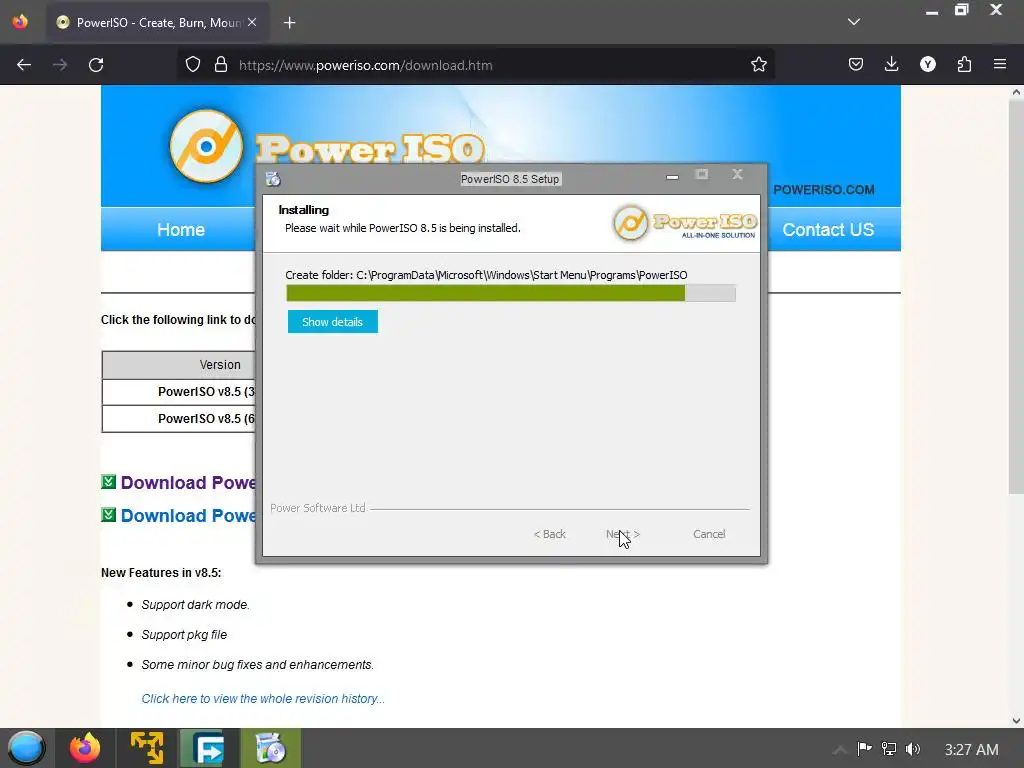Viewport: 1024px width, 768px height.
Task: Click the yellow network taskbar app icon
Action: tap(147, 748)
